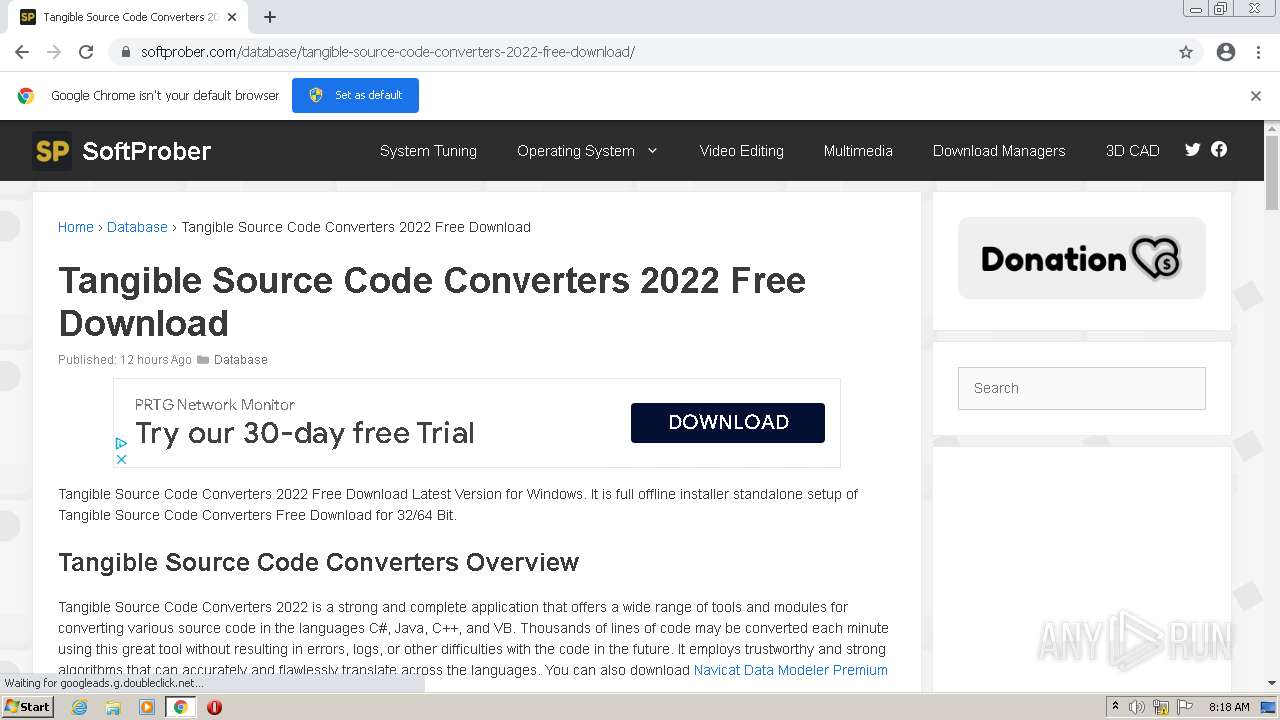The image size is (1280, 720).
Task: View site information via lock icon
Action: point(125,52)
